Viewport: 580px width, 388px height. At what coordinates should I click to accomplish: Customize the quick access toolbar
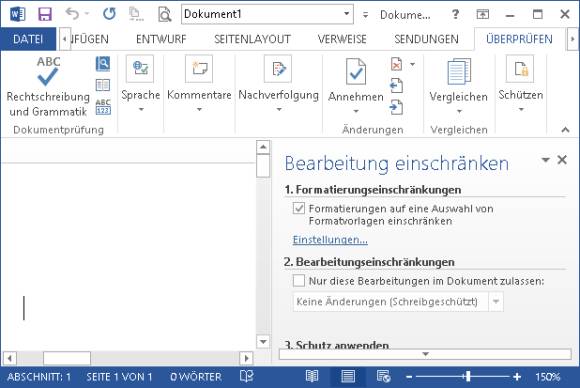point(365,15)
